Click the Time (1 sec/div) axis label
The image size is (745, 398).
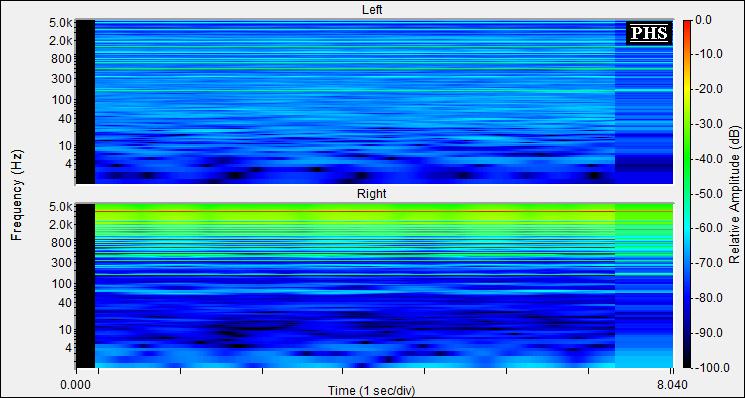372,391
